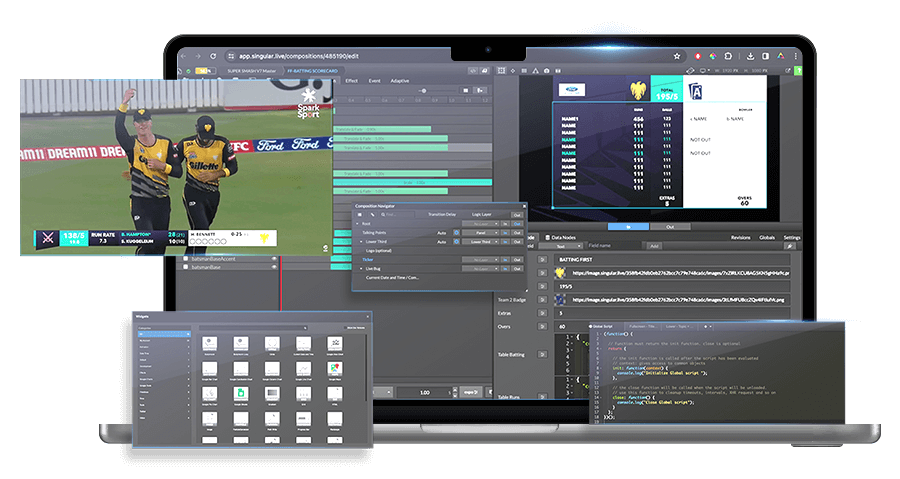
Task: Check the batsmanBaseAccent layer checkbox
Action: coord(185,259)
